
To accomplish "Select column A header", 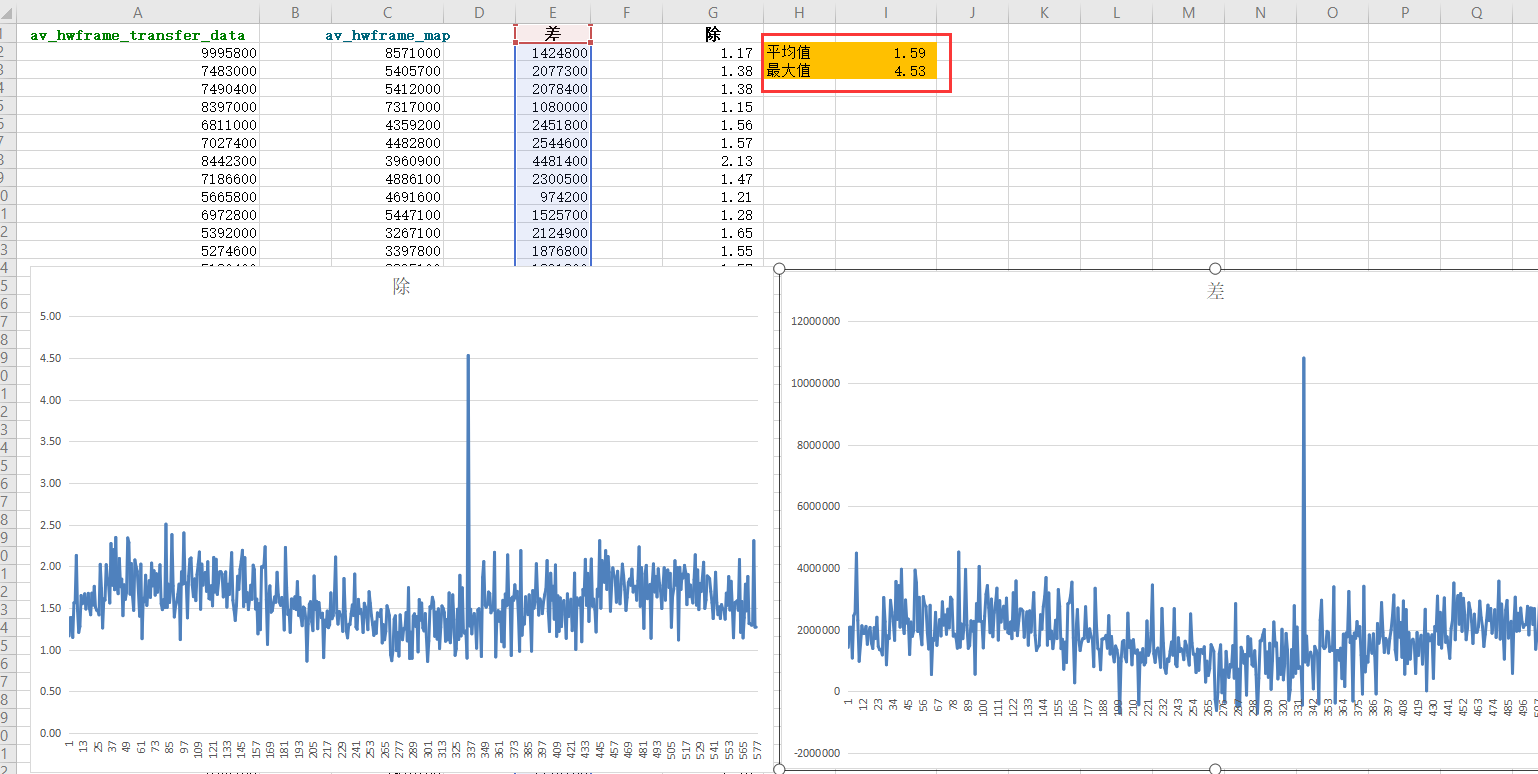I will 138,12.
